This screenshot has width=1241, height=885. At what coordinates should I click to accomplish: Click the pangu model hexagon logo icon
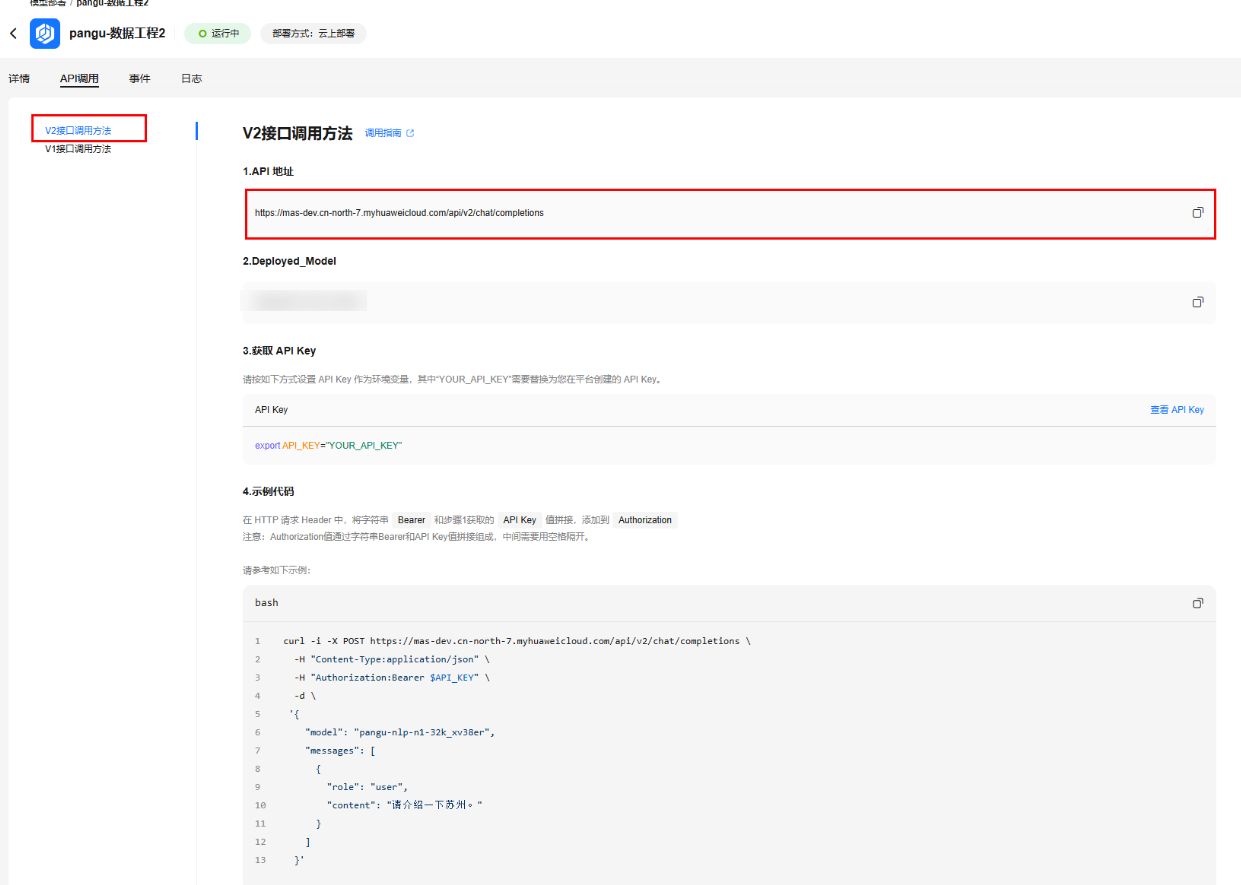[x=45, y=34]
